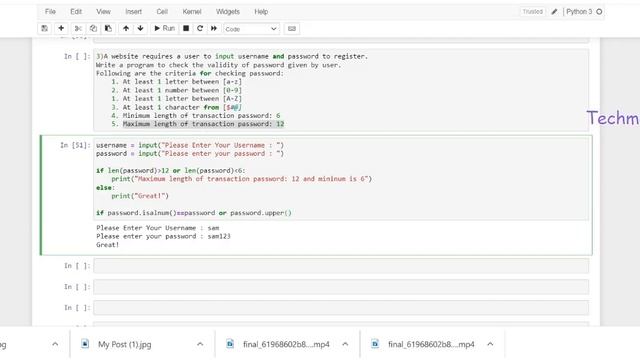Viewport: 640px width, 360px height.
Task: Expand chevron for second final_61968602b8 mp4 download
Action: [490, 344]
